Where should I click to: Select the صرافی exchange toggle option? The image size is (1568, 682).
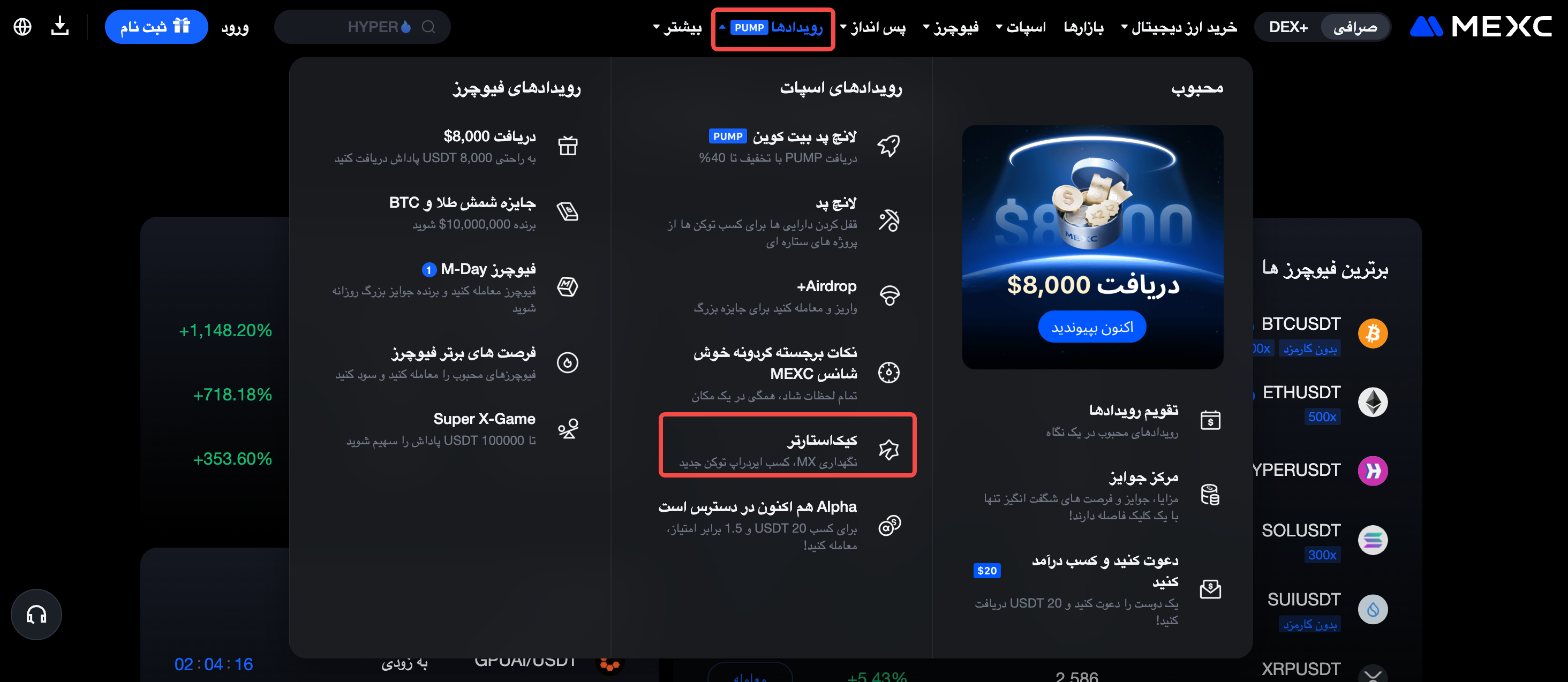(1355, 27)
